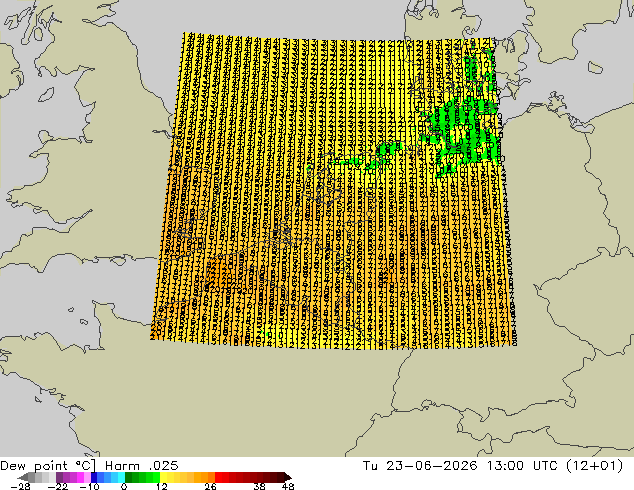The width and height of the screenshot is (634, 490).
Task: Click the '38' legend scale value
Action: [259, 486]
